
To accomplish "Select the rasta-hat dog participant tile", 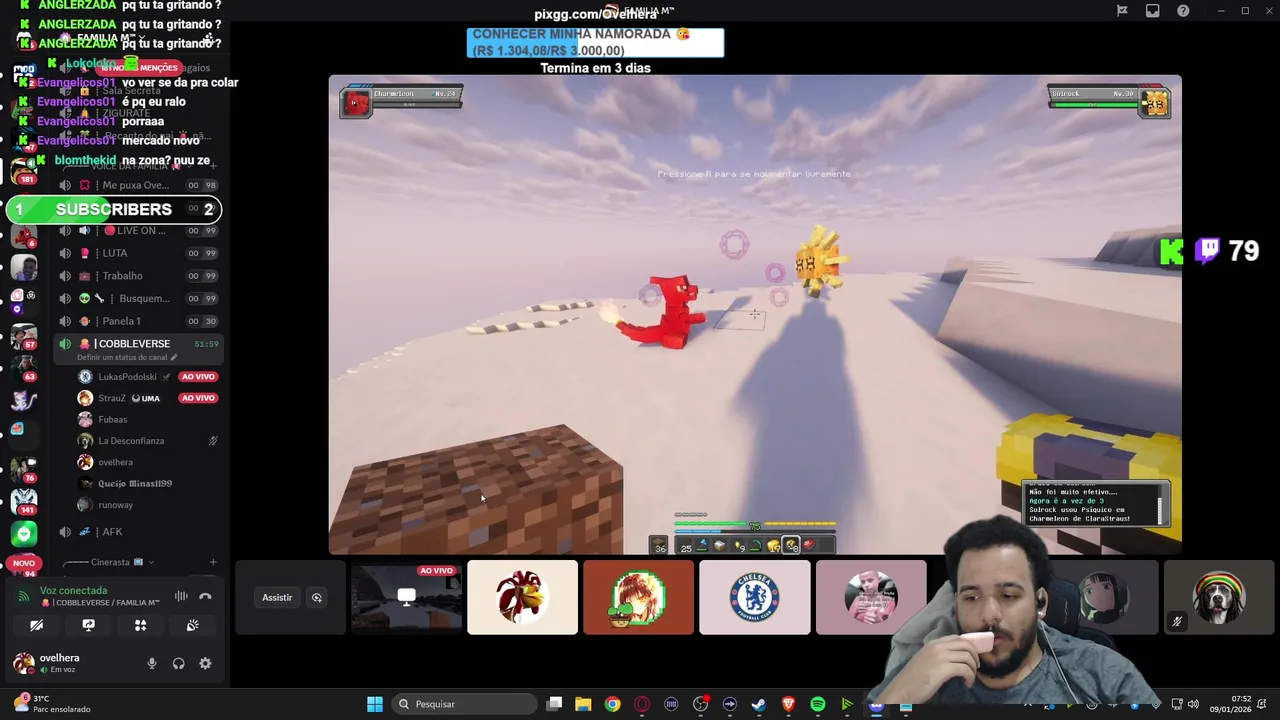I will [x=1219, y=597].
